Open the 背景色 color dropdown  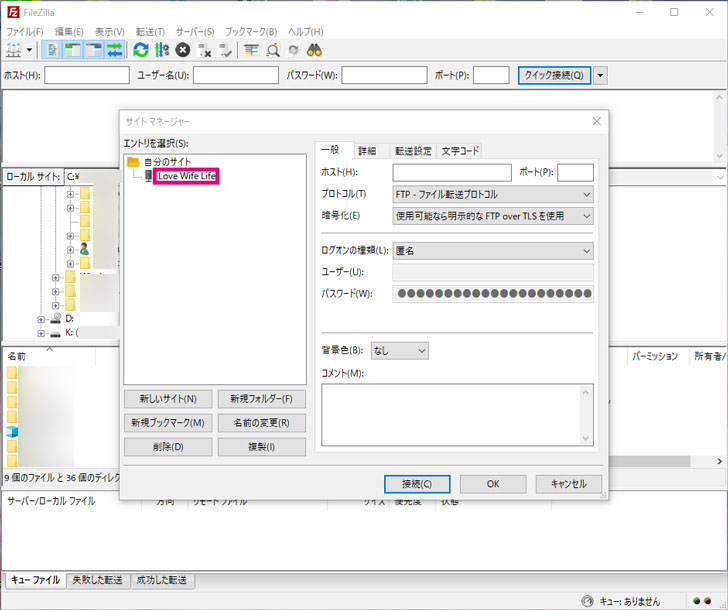[399, 351]
